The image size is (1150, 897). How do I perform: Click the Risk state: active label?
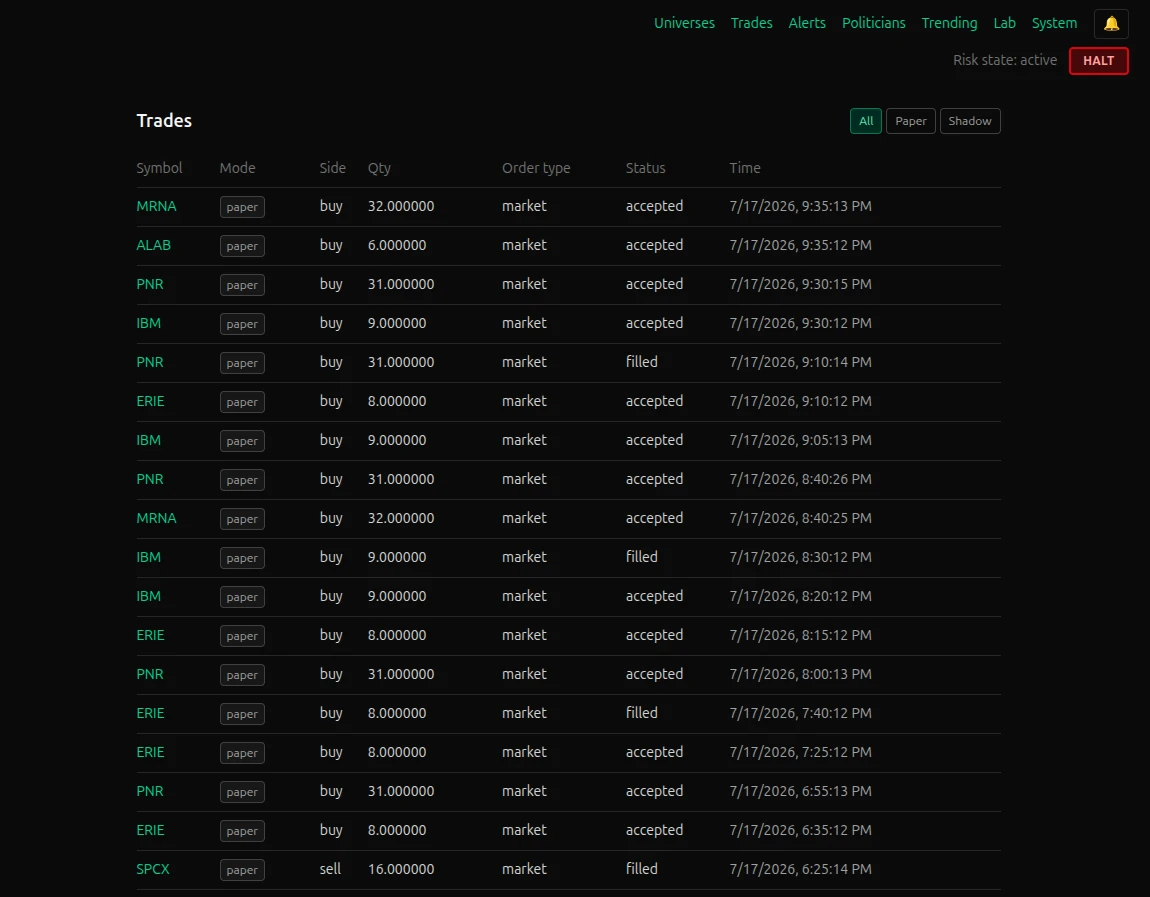pos(1005,60)
